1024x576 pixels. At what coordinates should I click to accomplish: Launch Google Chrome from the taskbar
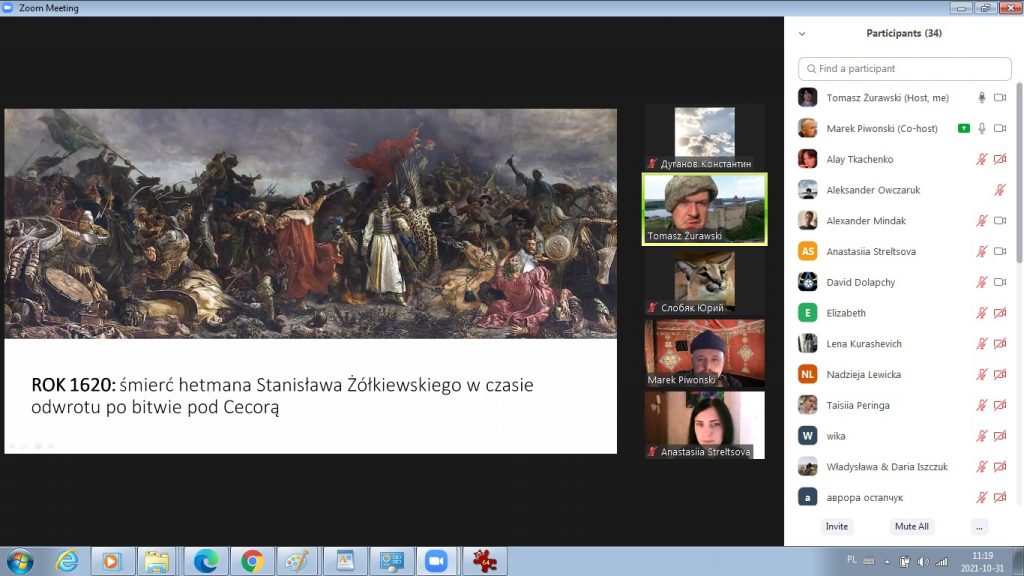pos(252,561)
